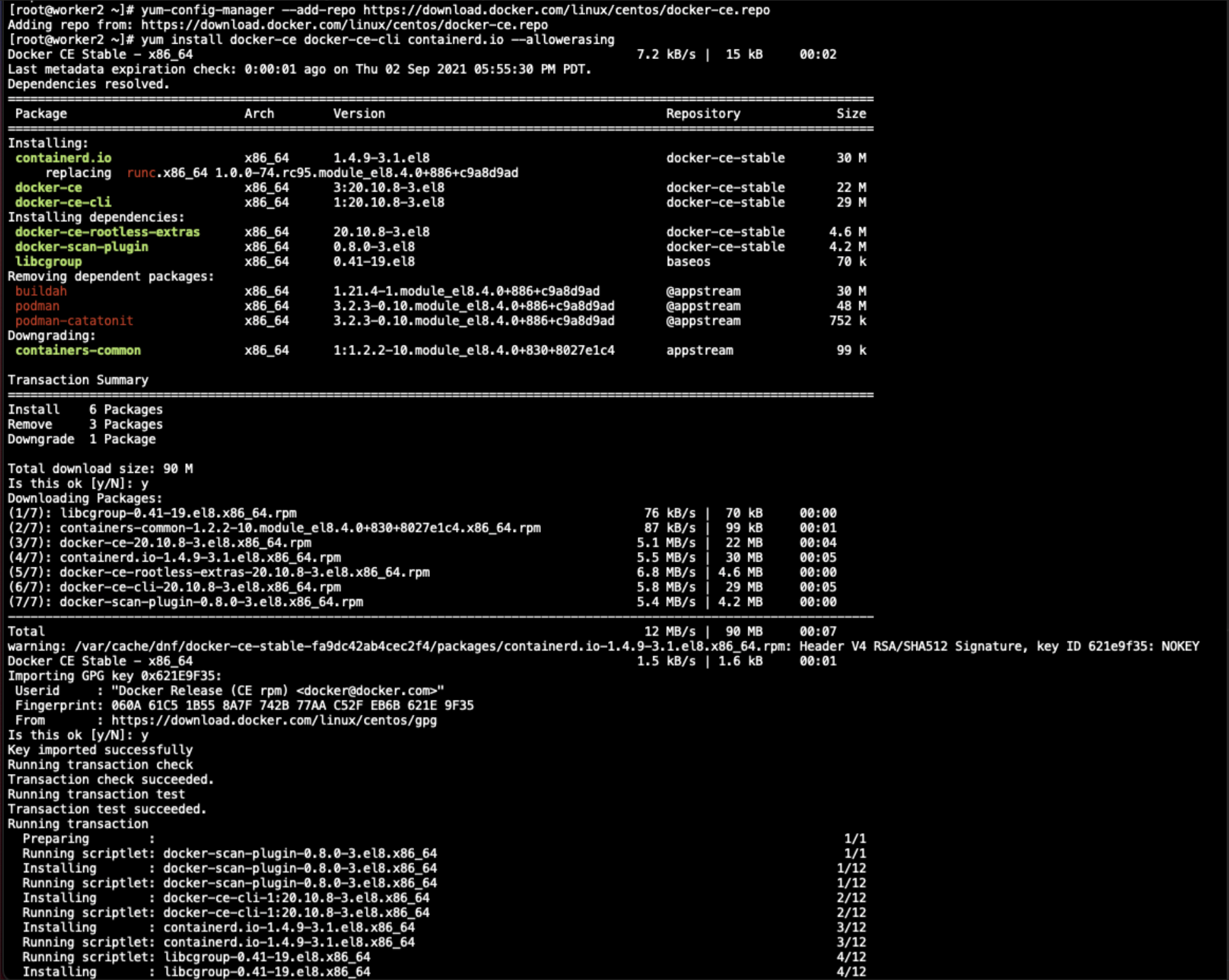Click the docker-ce.repo URL in first command
1229x980 pixels.
[566, 10]
